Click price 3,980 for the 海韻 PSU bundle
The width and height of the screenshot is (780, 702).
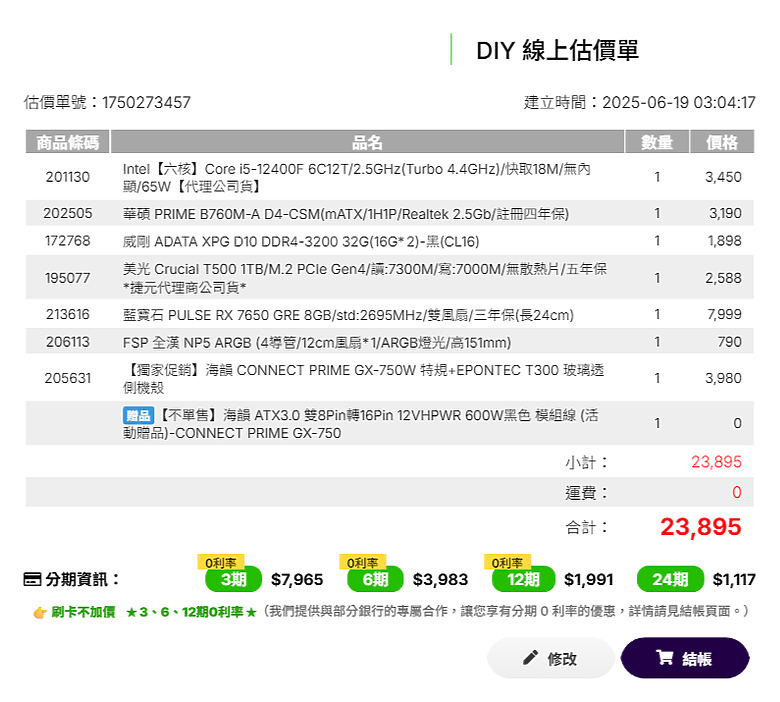click(723, 379)
